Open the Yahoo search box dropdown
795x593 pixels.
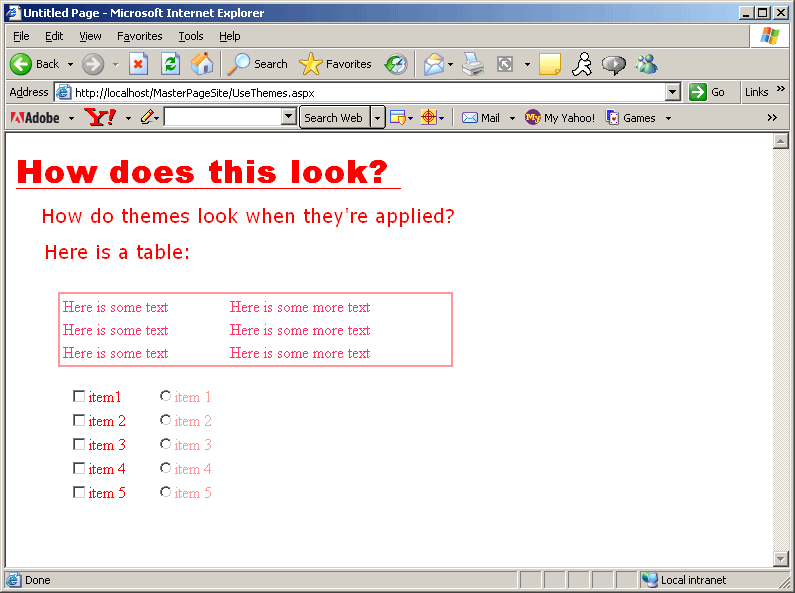pyautogui.click(x=289, y=118)
